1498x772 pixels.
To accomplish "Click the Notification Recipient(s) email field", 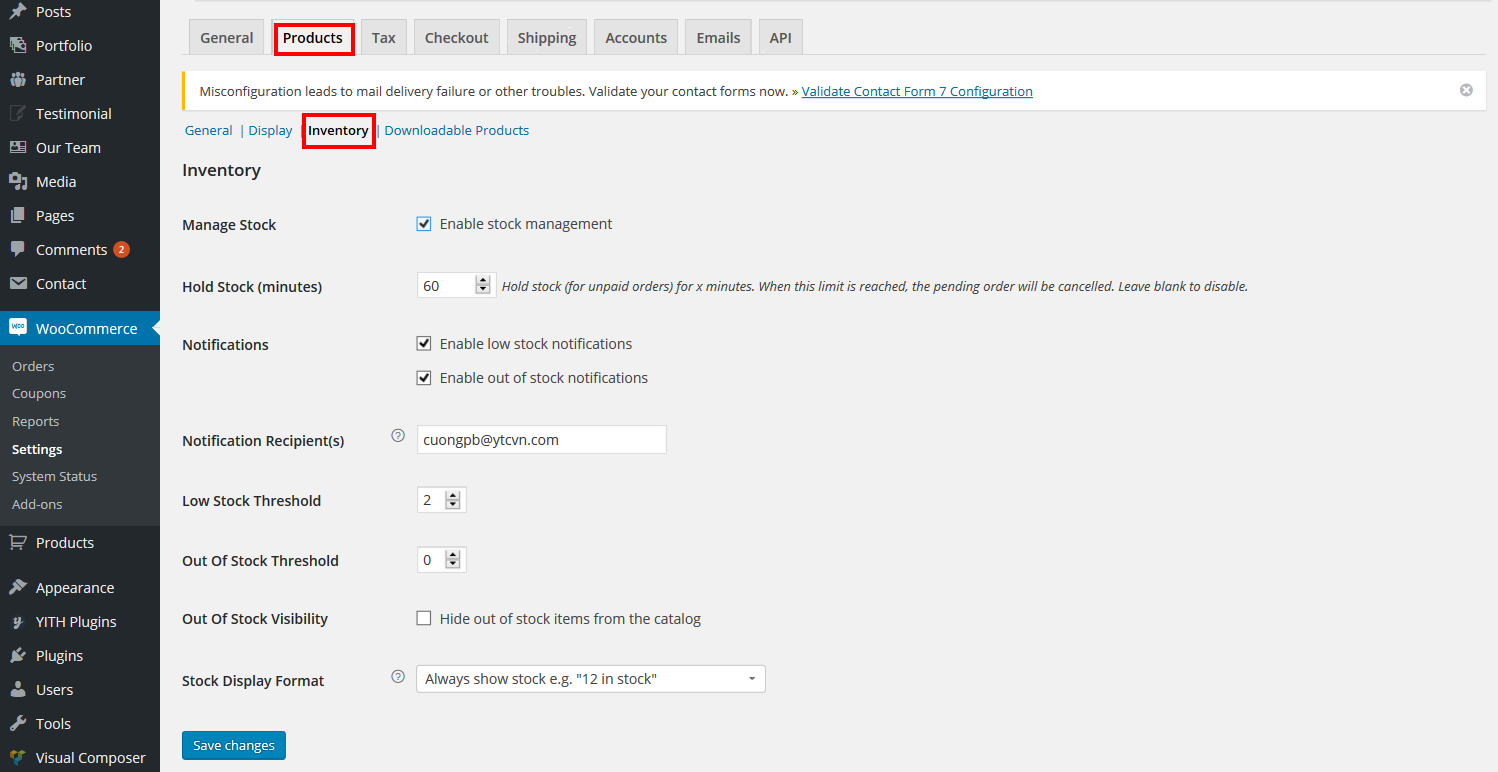I will 541,439.
